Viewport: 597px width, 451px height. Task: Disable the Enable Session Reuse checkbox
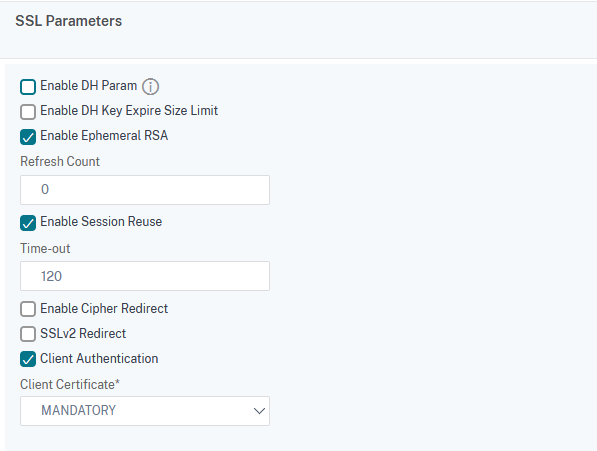pyautogui.click(x=28, y=223)
